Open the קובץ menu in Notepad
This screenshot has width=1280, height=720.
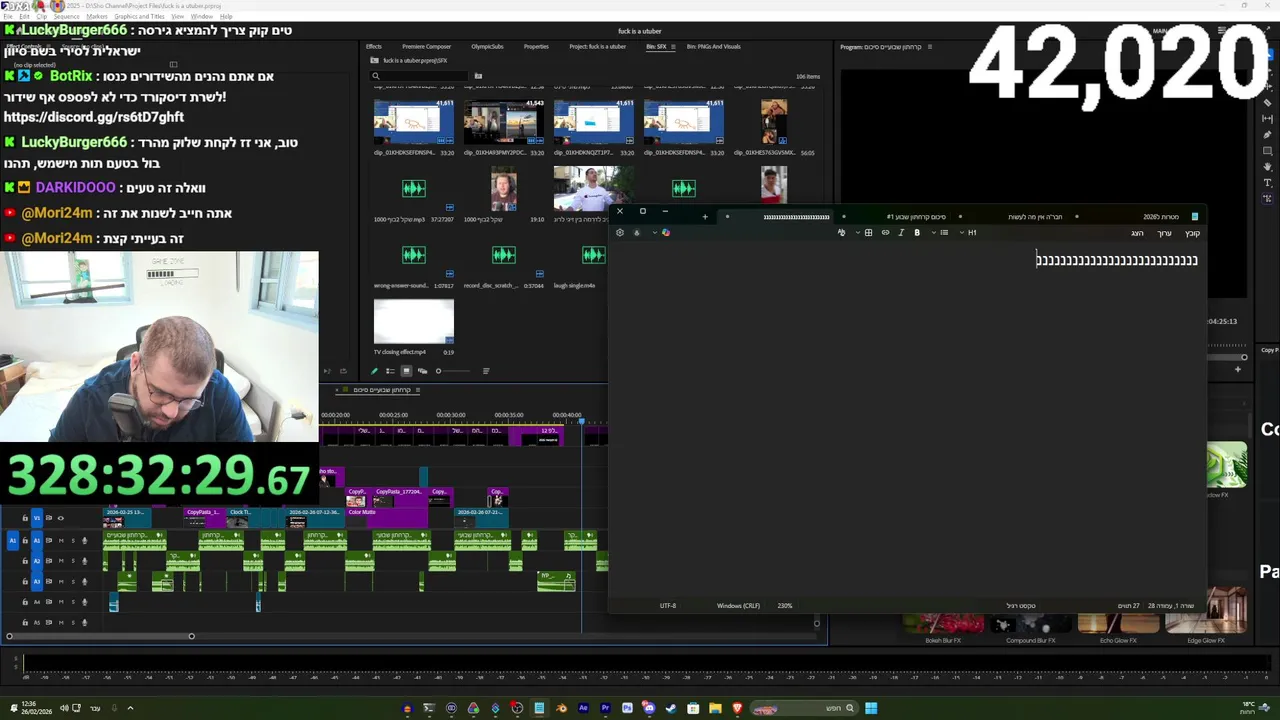point(1192,233)
